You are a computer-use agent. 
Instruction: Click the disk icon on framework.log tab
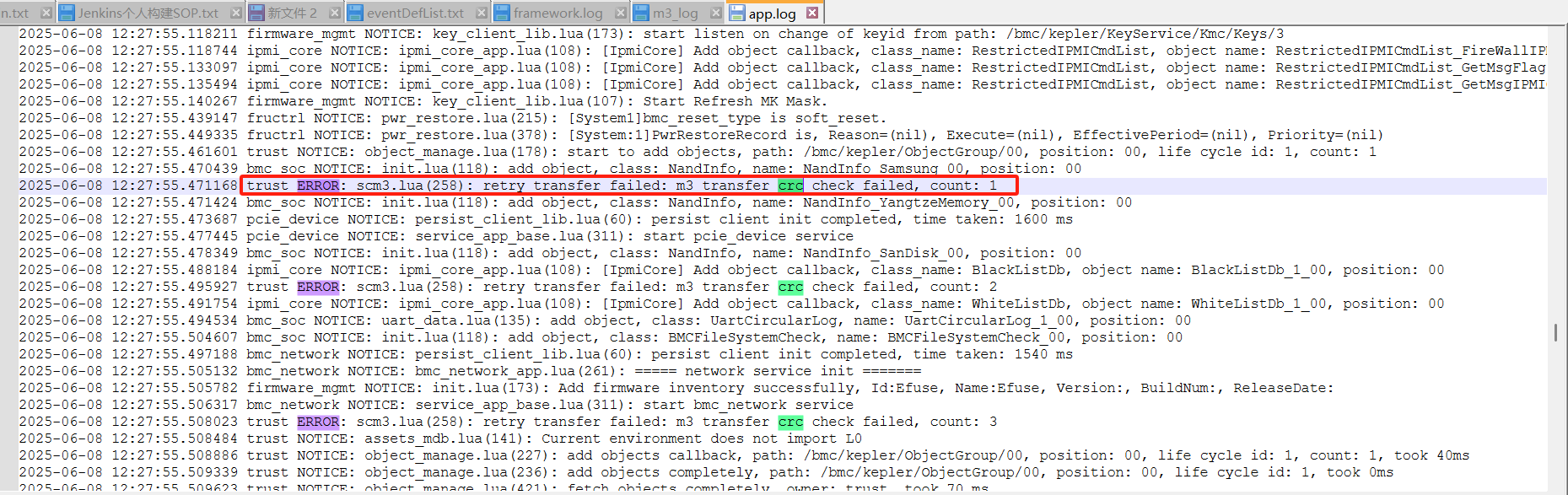point(502,13)
